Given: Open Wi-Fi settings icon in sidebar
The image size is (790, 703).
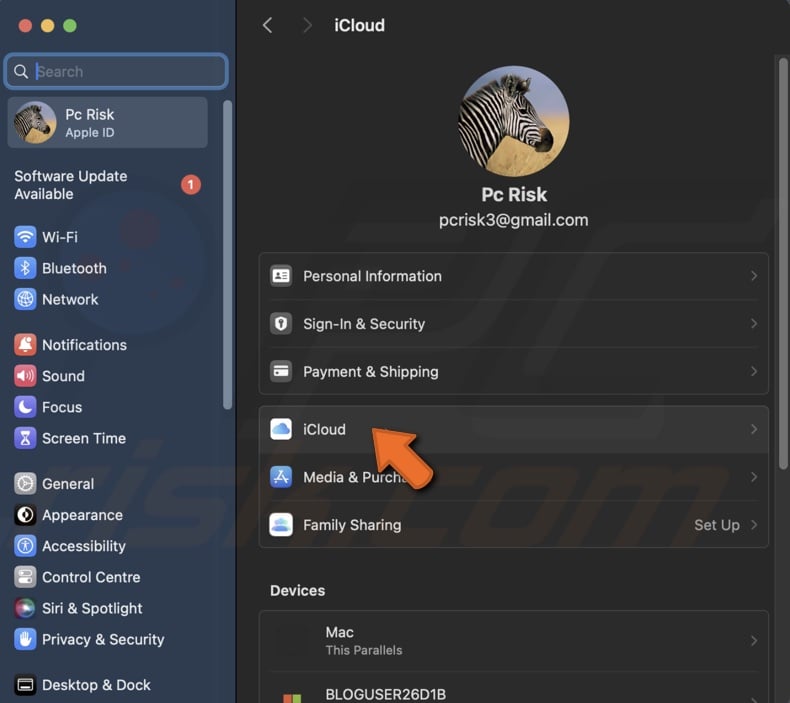Looking at the screenshot, I should pos(25,237).
